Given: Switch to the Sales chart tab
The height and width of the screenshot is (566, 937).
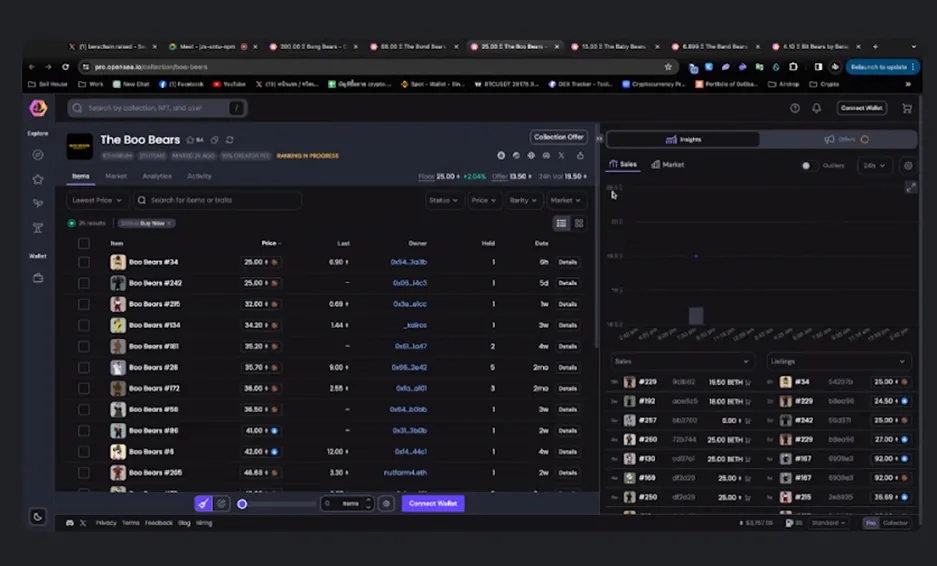Looking at the screenshot, I should (x=623, y=164).
